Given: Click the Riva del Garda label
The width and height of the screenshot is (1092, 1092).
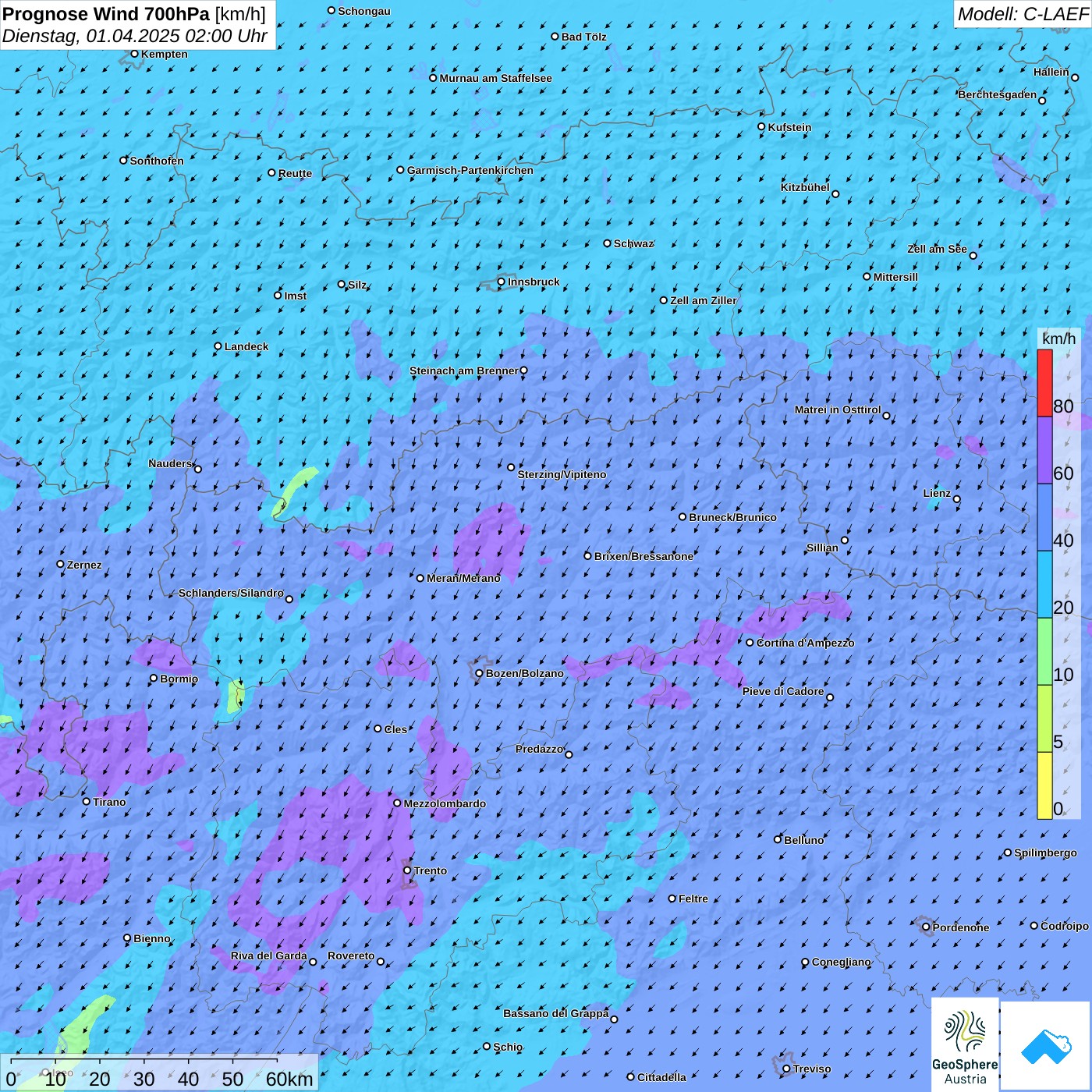Looking at the screenshot, I should pos(269,955).
